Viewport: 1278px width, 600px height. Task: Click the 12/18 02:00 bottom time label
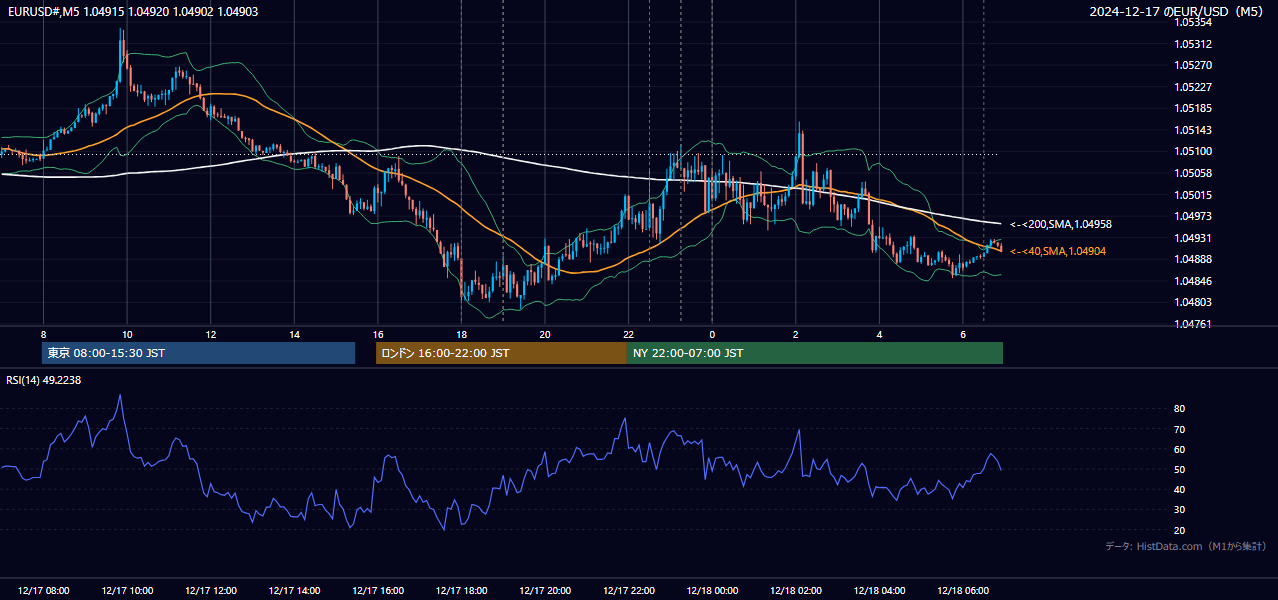(795, 591)
